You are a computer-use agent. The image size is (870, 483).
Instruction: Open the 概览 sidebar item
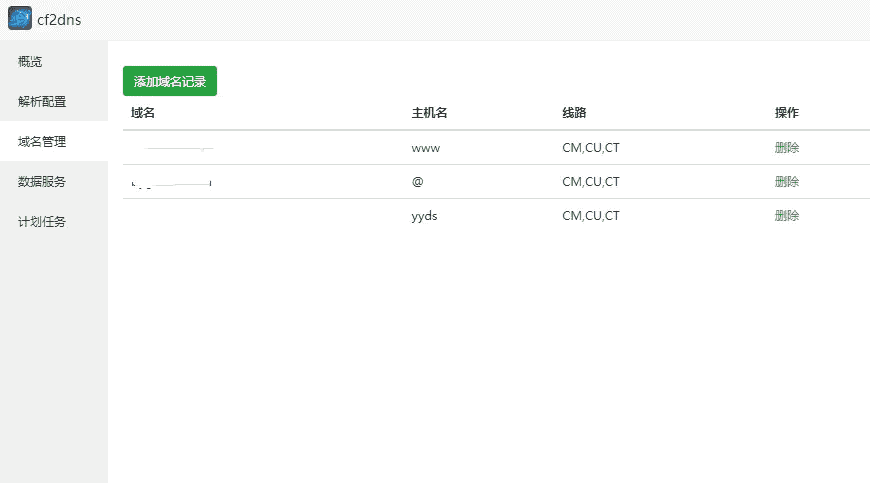[x=54, y=62]
